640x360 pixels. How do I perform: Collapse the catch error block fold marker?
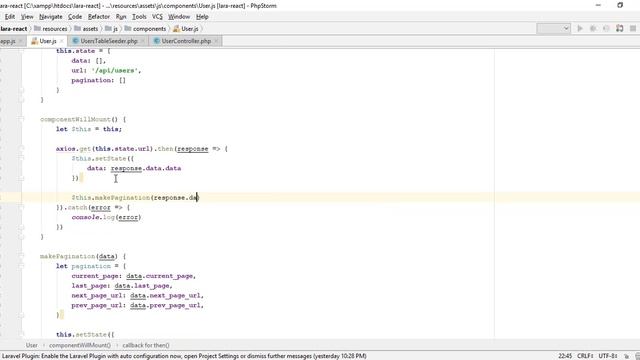click(21, 207)
